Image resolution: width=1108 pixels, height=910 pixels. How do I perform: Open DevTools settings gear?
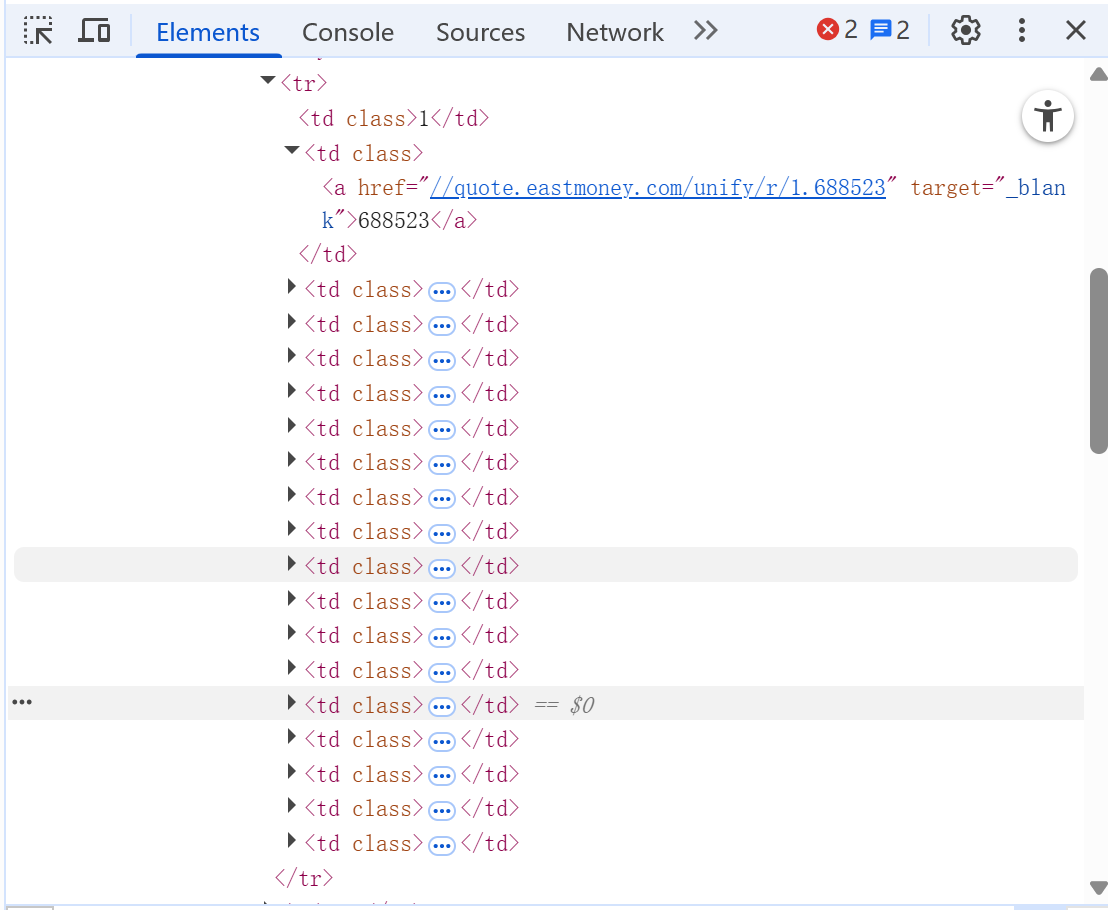coord(965,30)
